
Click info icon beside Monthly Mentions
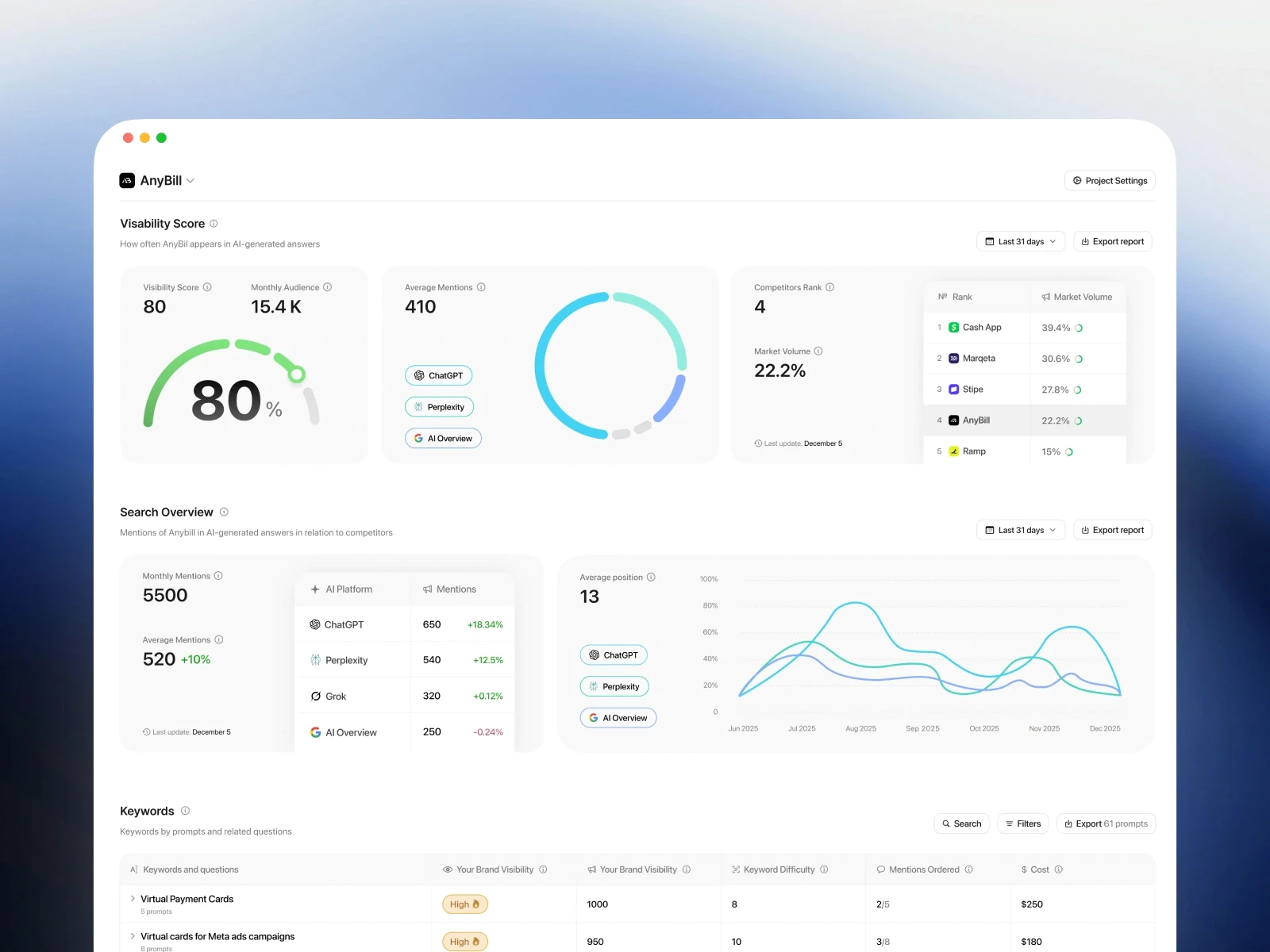coord(218,576)
